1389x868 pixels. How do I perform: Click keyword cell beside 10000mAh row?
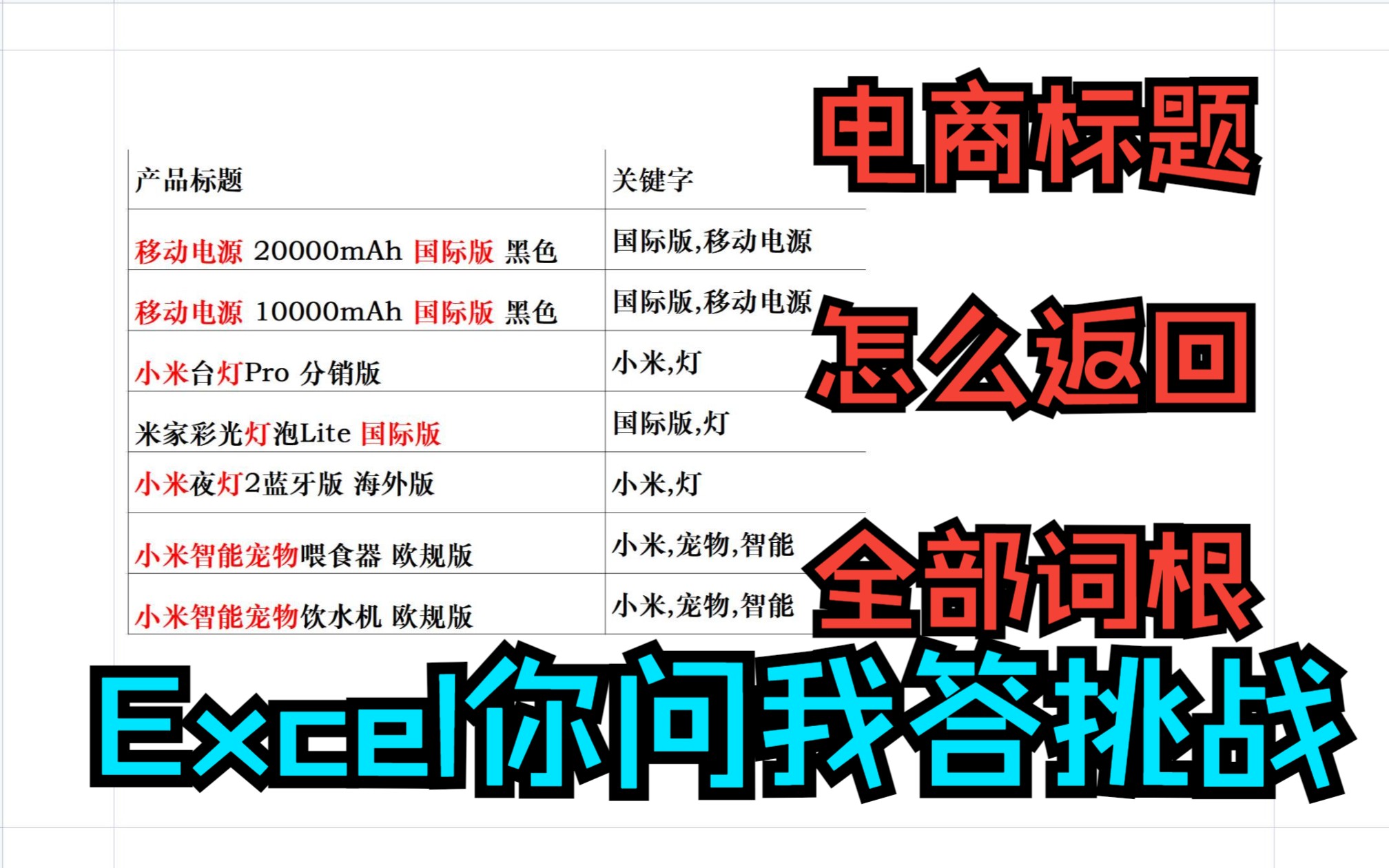[735, 300]
